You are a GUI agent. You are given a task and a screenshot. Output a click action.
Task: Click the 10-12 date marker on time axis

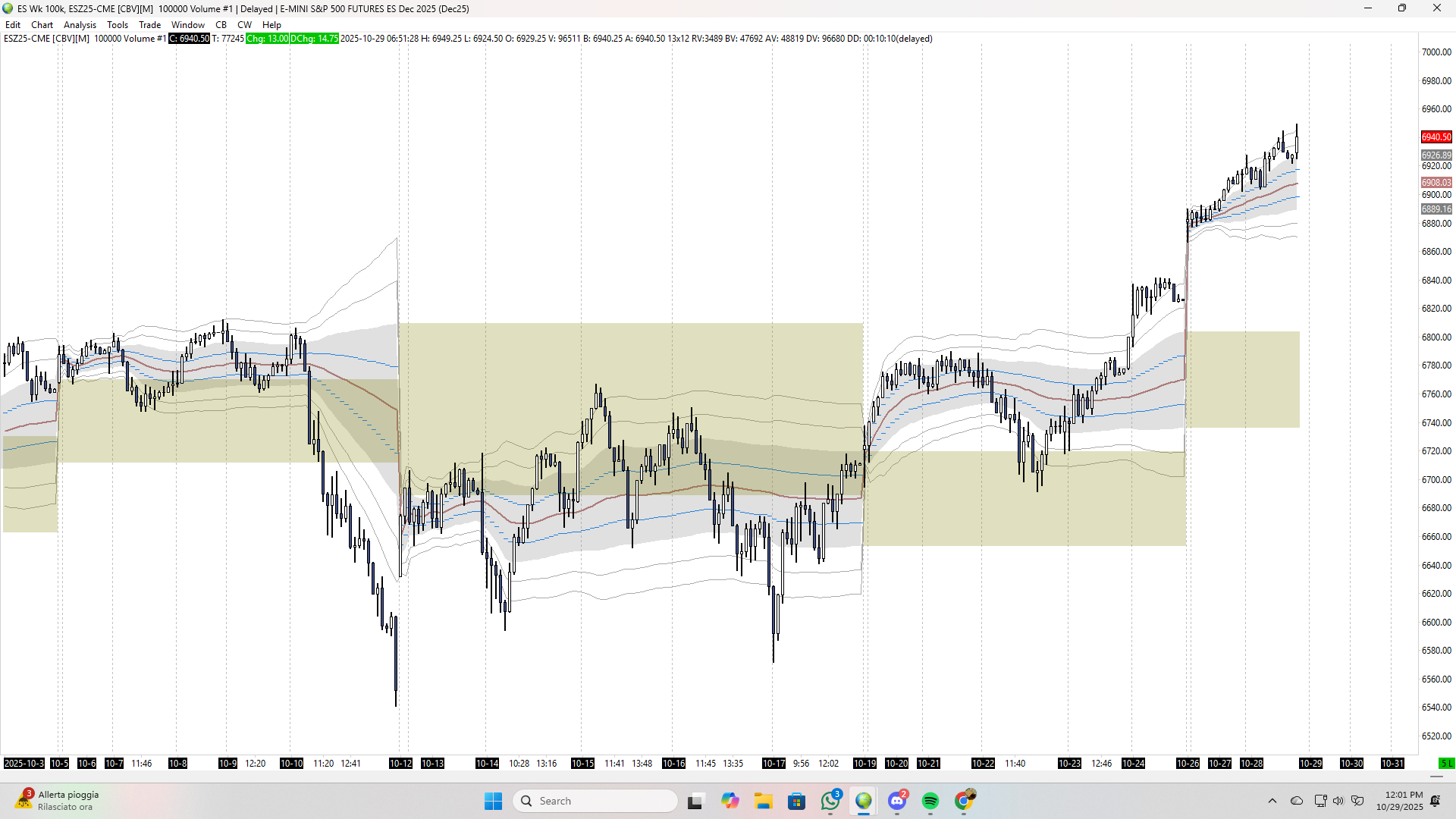click(400, 763)
